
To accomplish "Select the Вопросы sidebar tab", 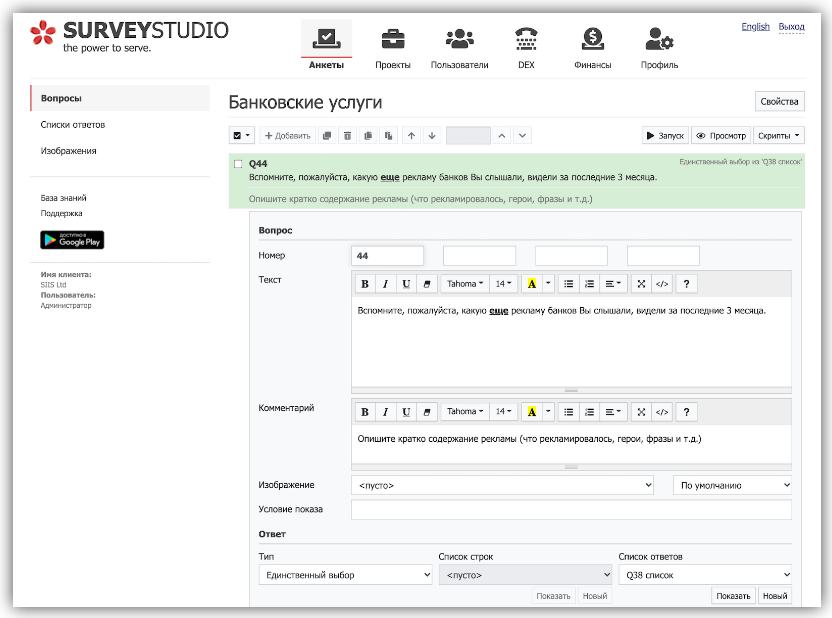I will pyautogui.click(x=120, y=98).
